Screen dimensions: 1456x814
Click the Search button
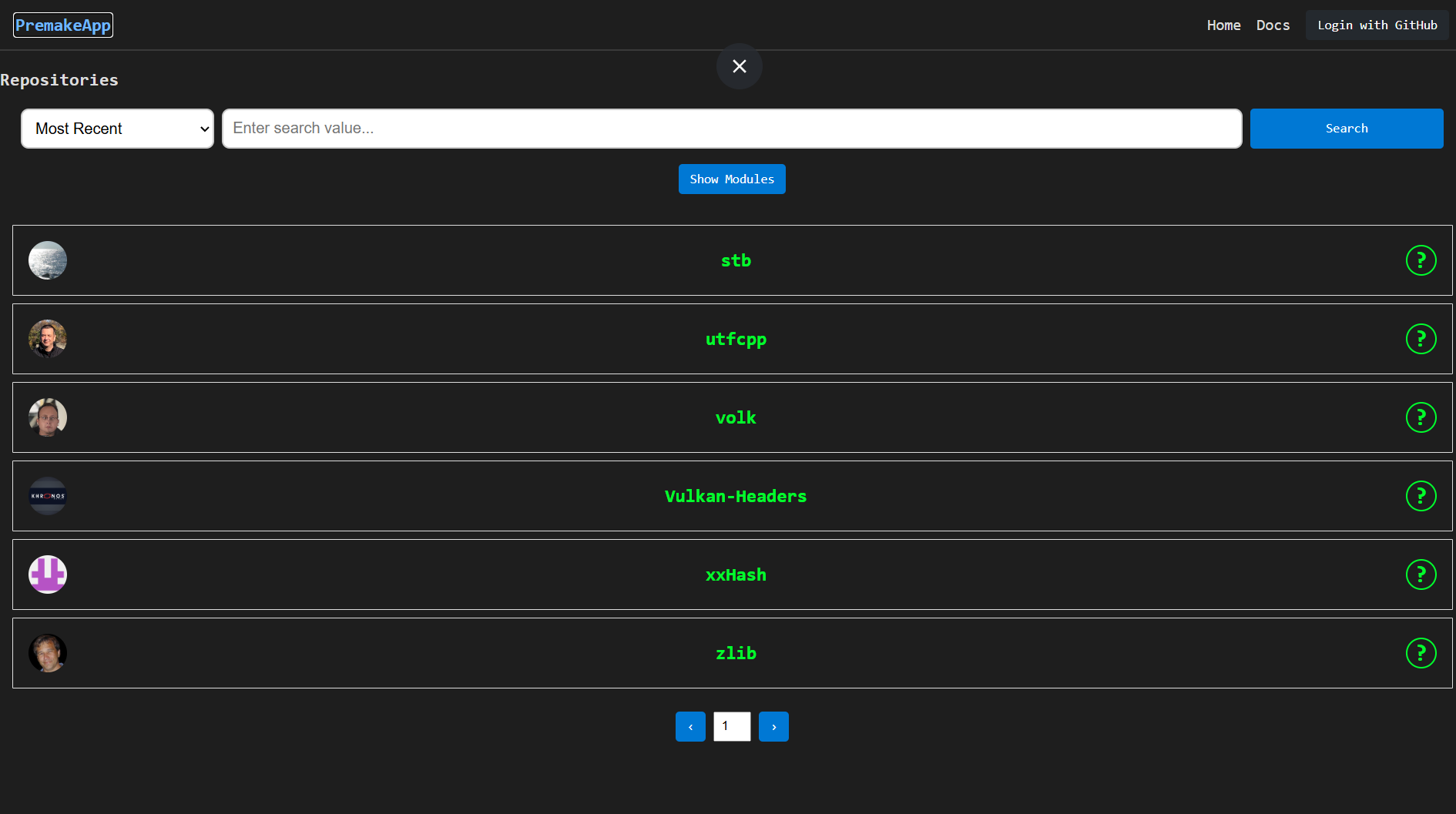1347,129
